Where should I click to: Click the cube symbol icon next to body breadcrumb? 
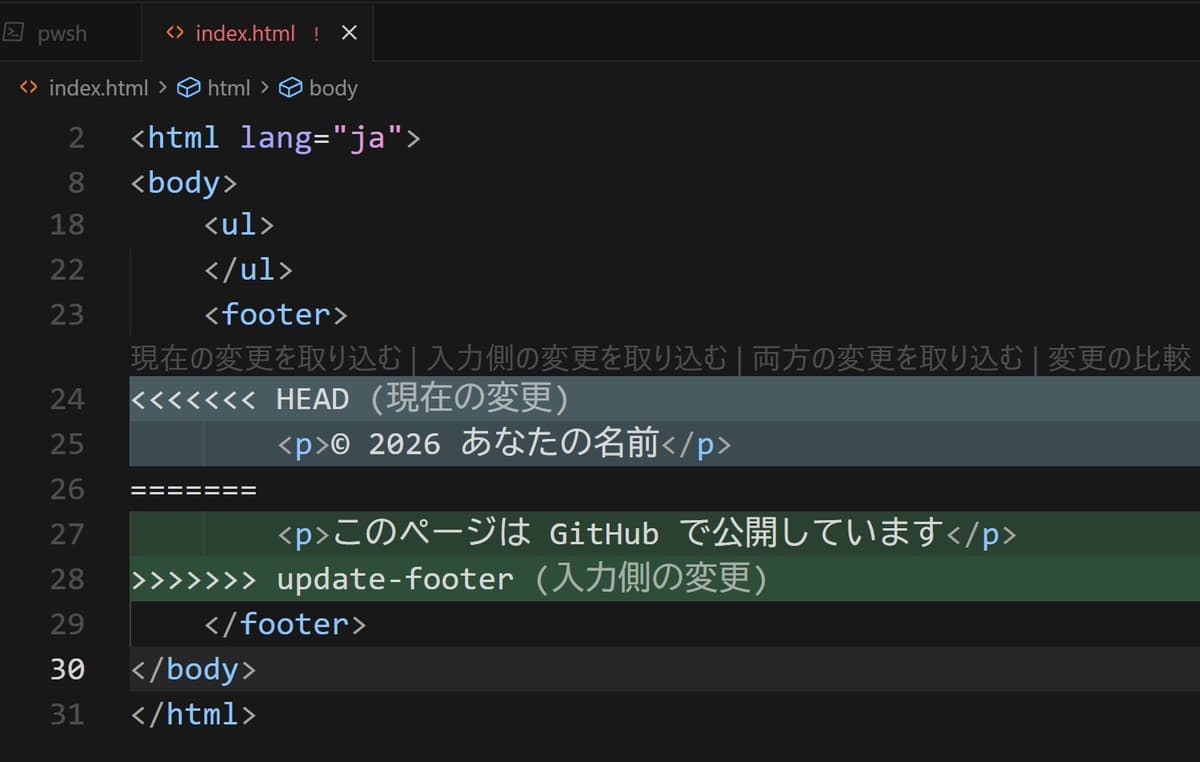(x=288, y=88)
